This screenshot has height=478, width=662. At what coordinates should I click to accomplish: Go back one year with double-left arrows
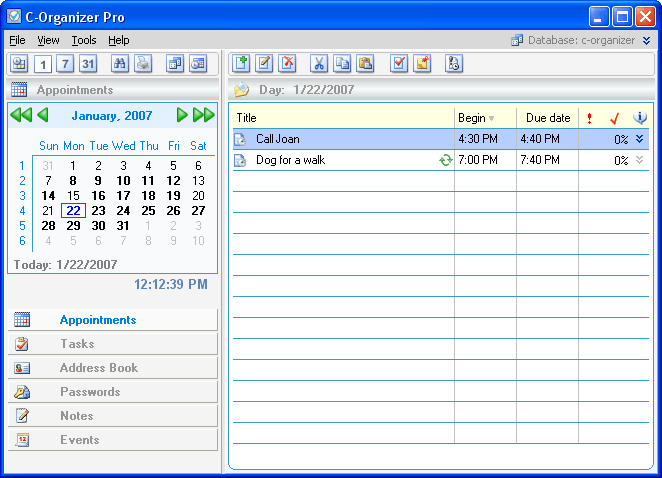pyautogui.click(x=21, y=115)
